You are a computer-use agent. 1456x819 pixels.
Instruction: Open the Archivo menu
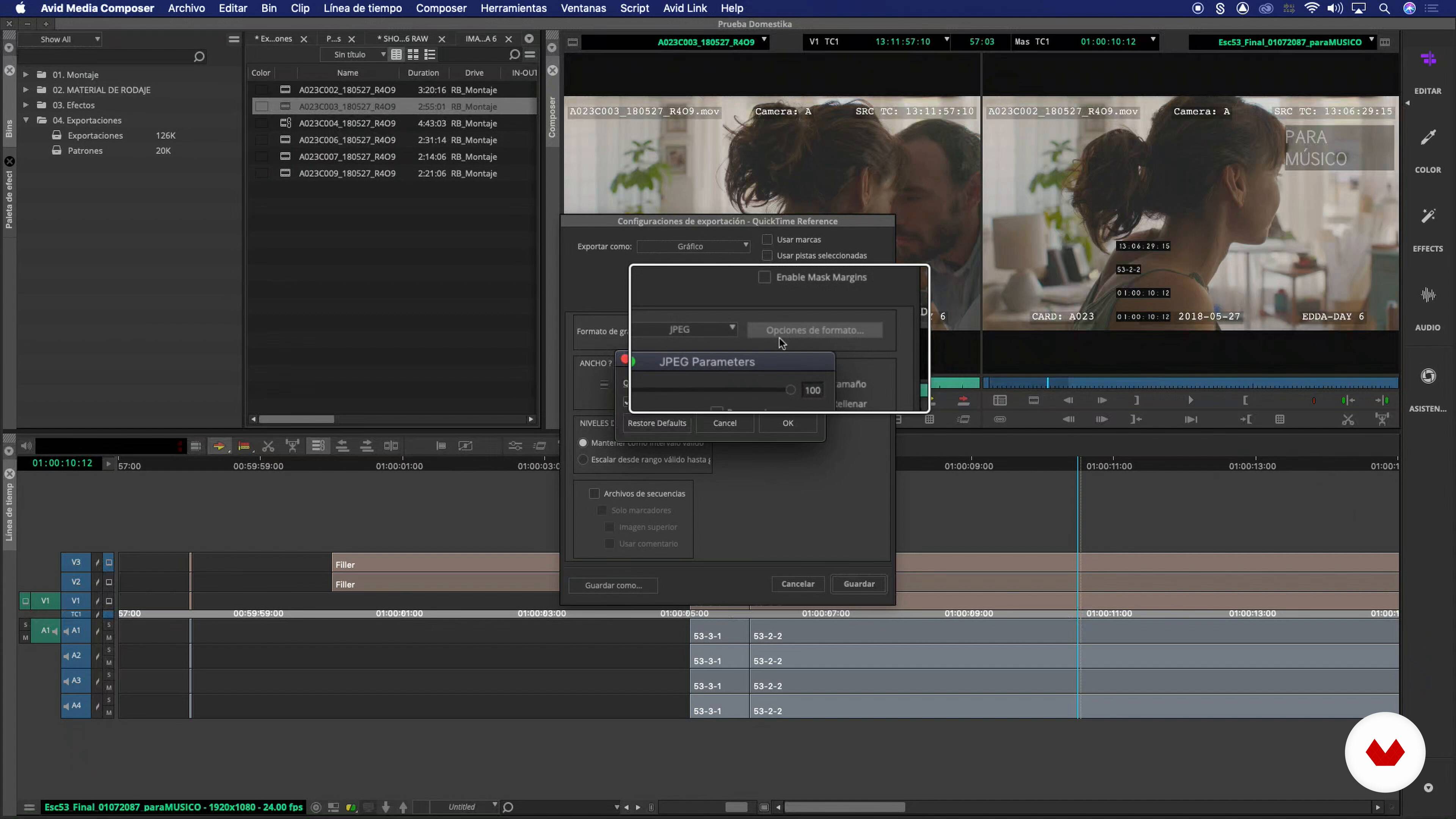(x=187, y=8)
